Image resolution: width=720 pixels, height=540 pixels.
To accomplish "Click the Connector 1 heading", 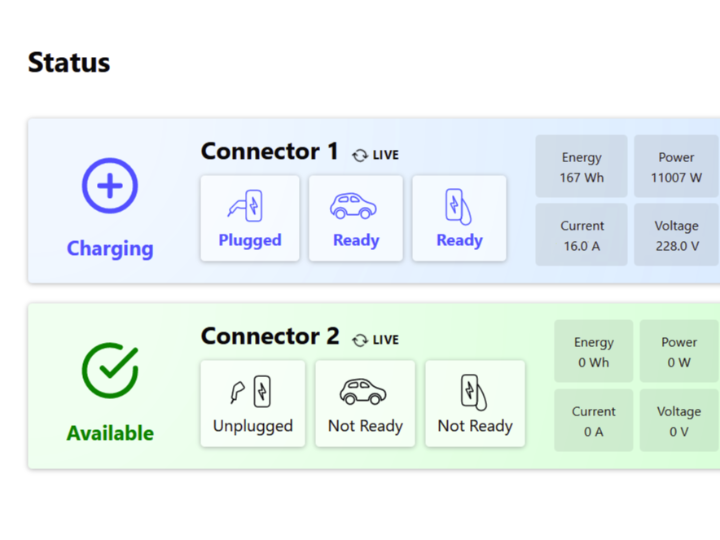I will [269, 152].
